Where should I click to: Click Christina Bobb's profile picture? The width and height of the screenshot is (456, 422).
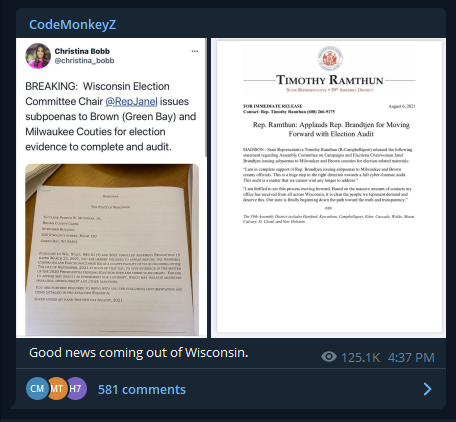(38, 56)
